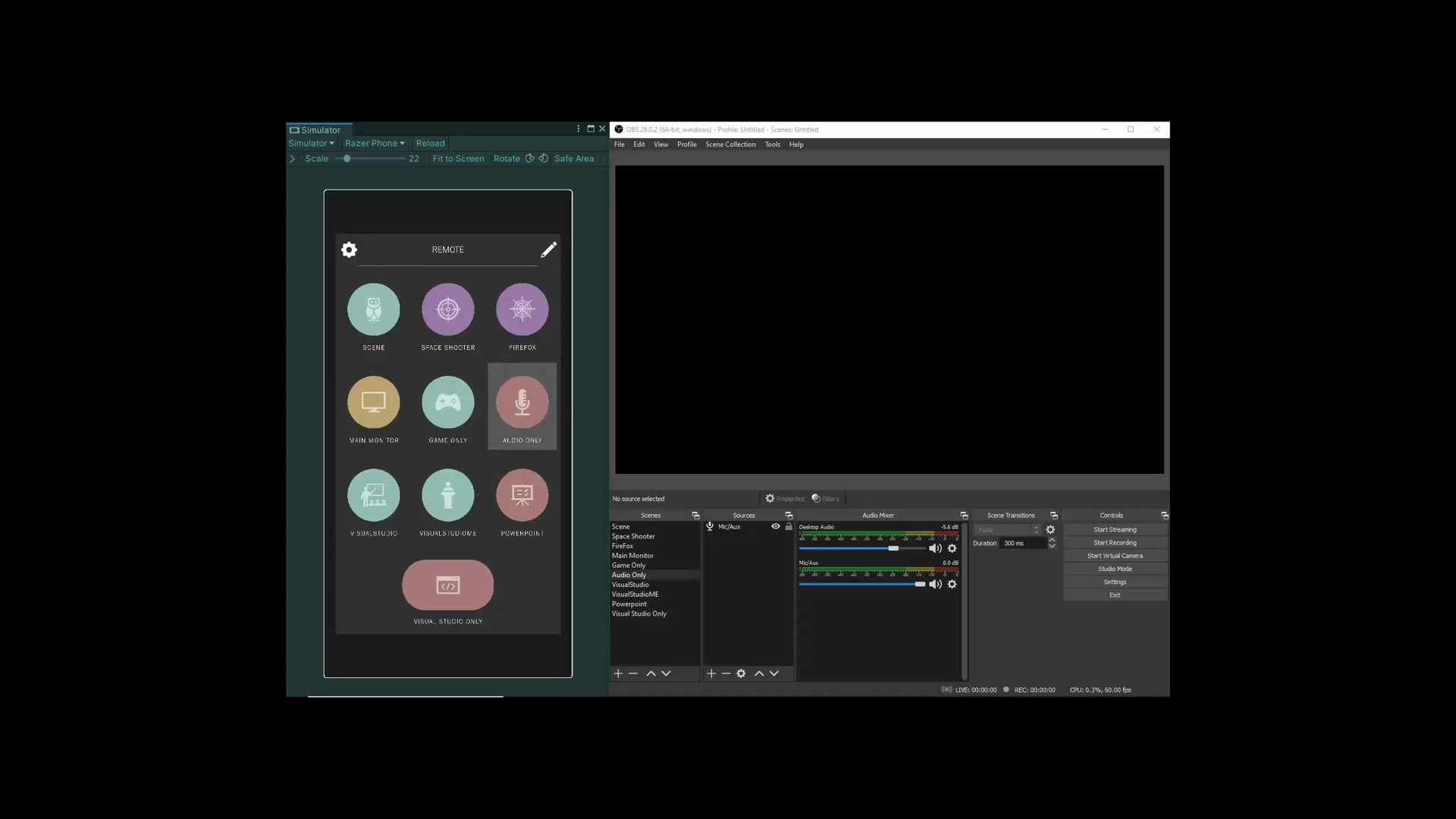The image size is (1456, 819).
Task: Adjust the Mic/Aux volume slider
Action: coord(920,584)
